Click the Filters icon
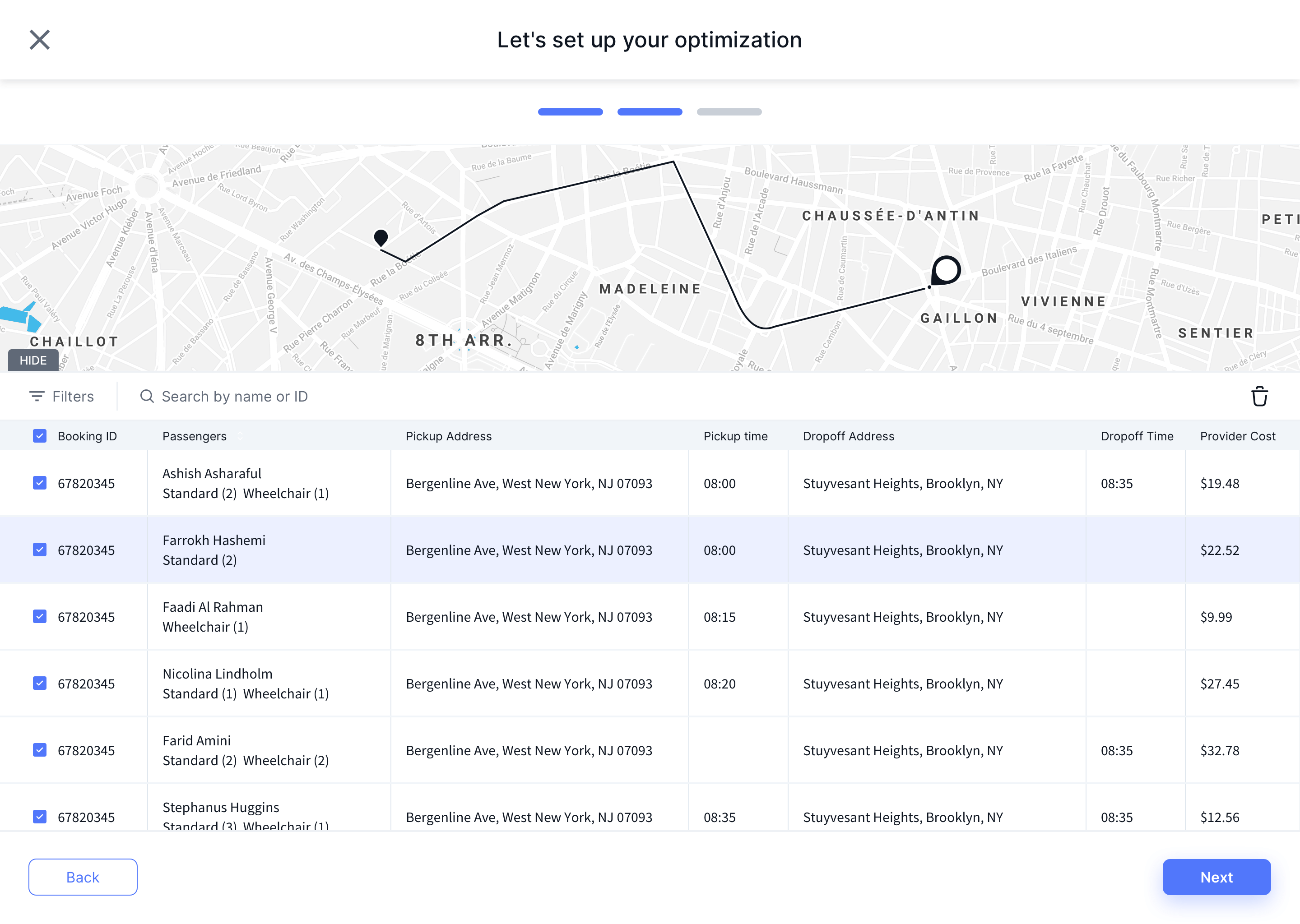The image size is (1300, 924). pyautogui.click(x=37, y=397)
